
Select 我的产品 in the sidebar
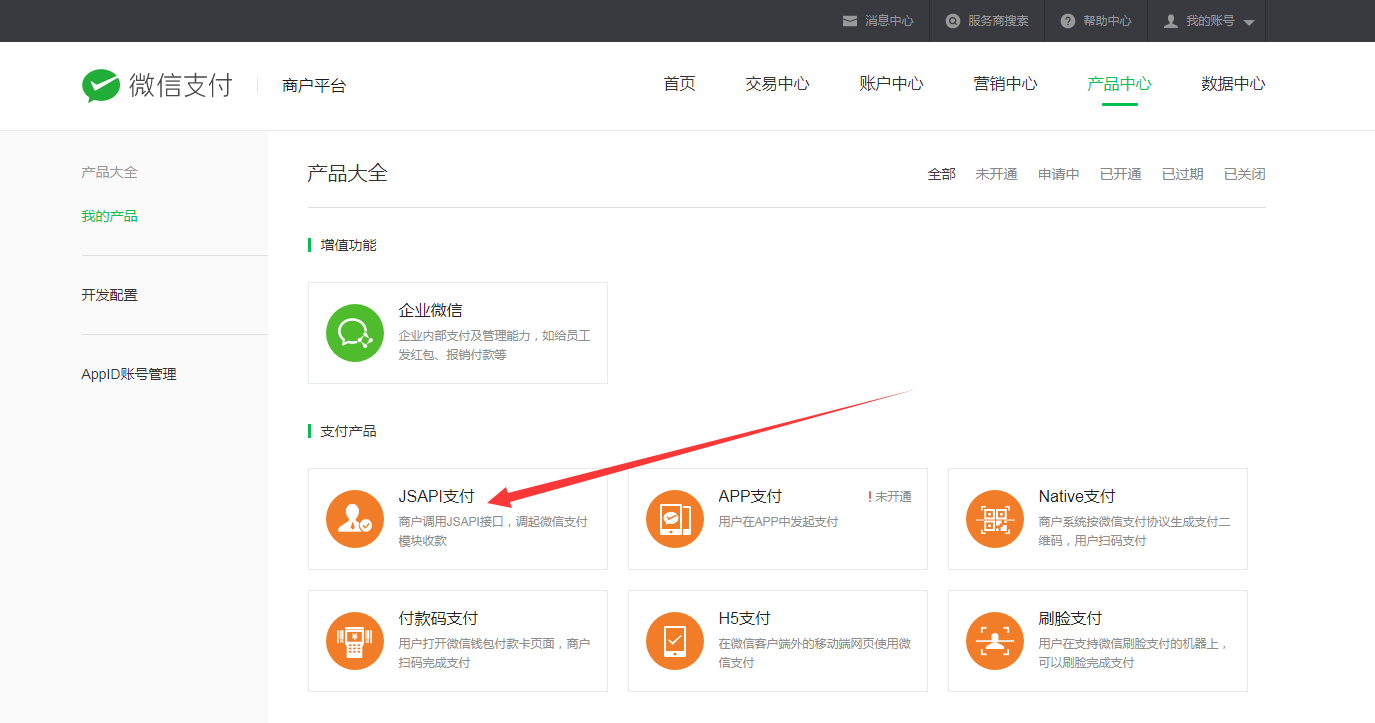point(109,216)
